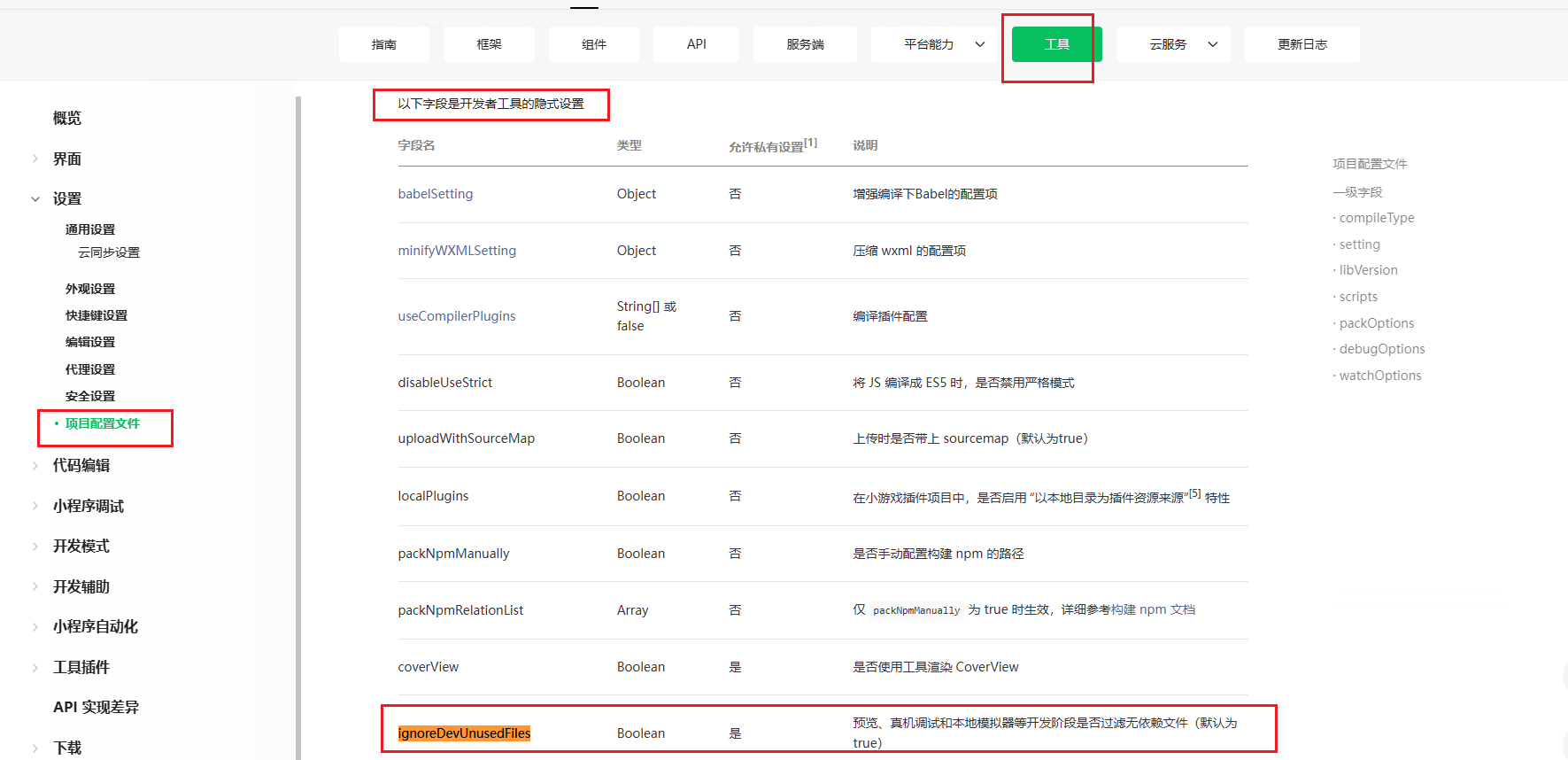
Task: Select the API tab in top navigation
Action: (697, 44)
